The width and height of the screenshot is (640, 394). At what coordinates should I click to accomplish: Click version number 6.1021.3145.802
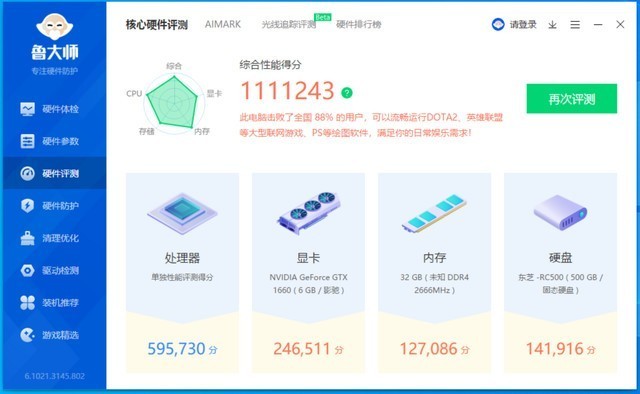click(55, 376)
